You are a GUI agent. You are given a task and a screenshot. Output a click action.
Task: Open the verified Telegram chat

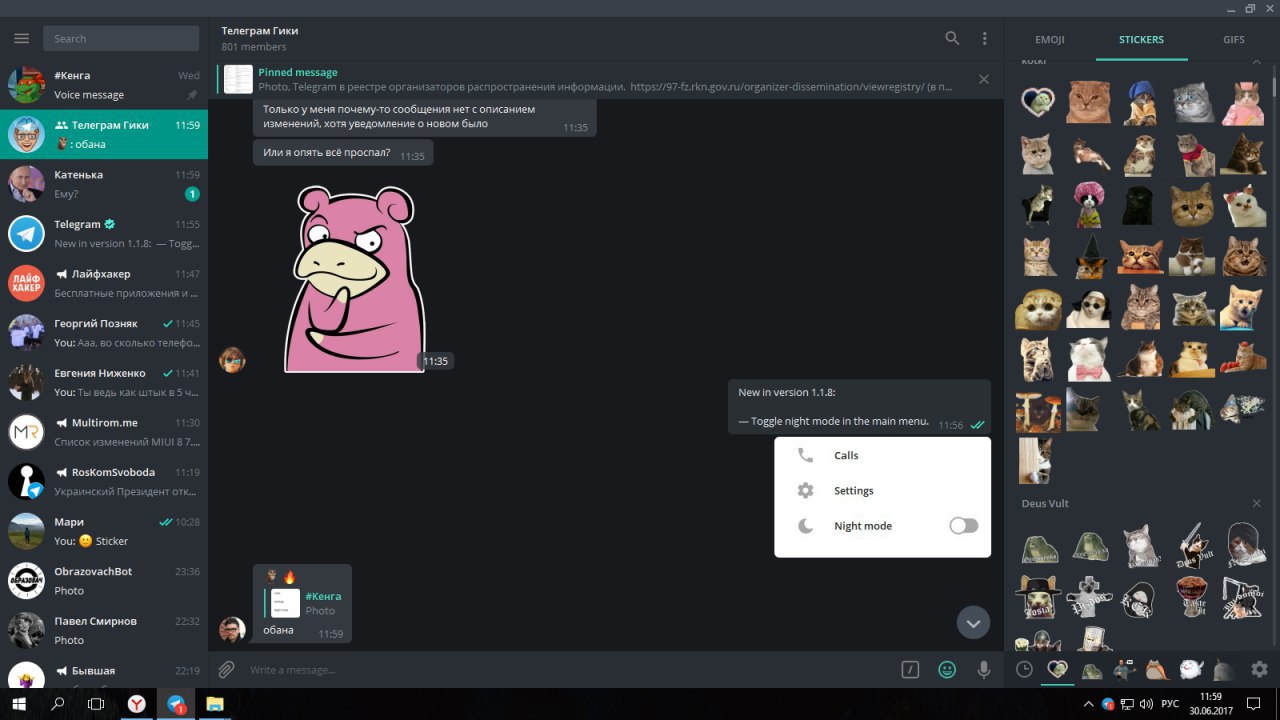[x=104, y=234]
